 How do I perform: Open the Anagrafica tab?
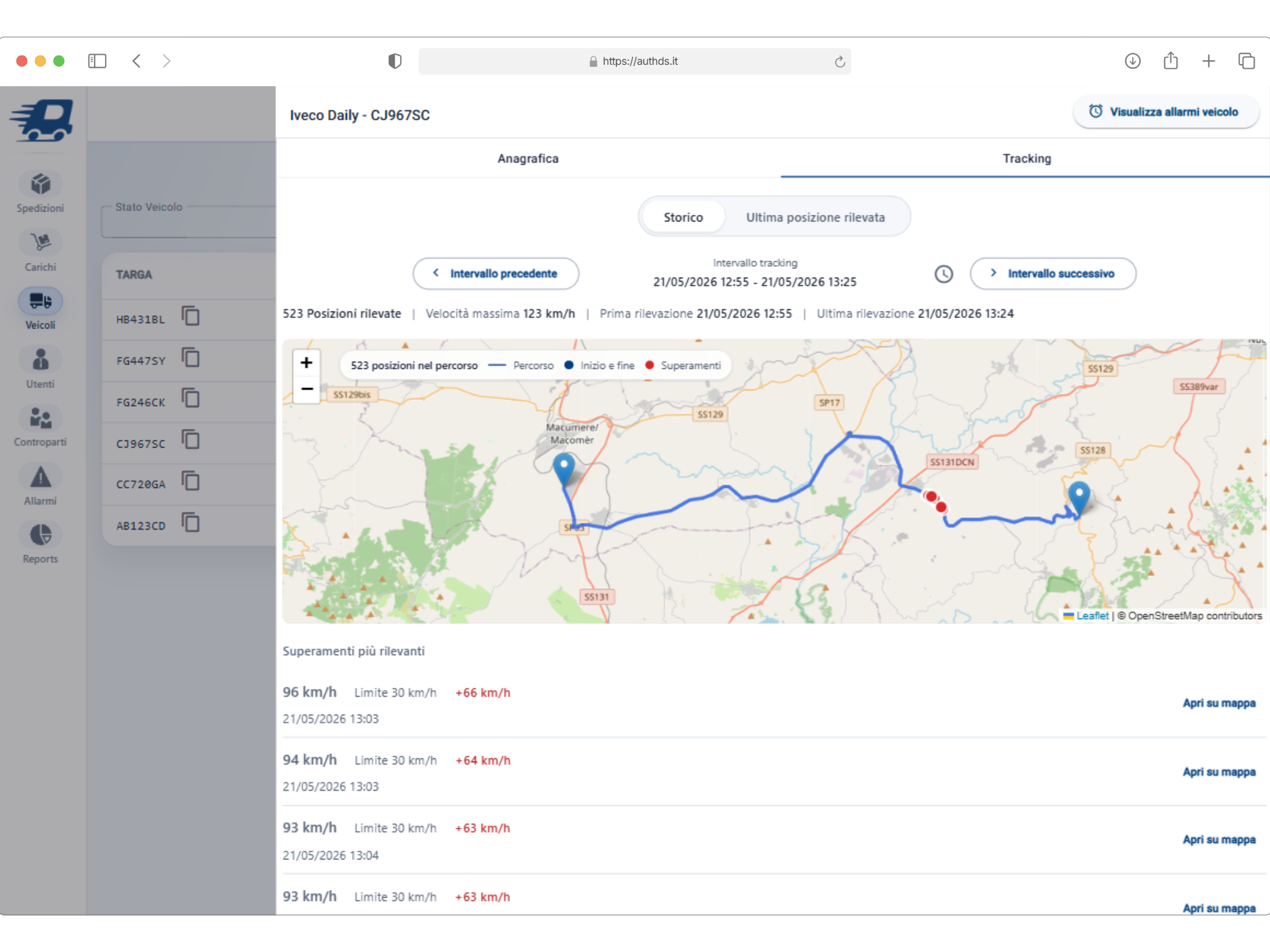[x=528, y=159]
